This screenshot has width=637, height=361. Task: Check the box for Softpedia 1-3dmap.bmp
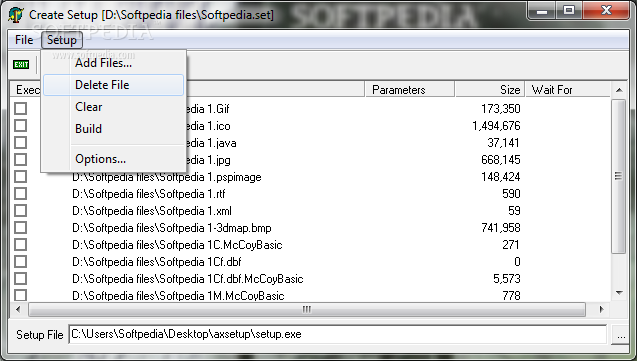tap(20, 228)
